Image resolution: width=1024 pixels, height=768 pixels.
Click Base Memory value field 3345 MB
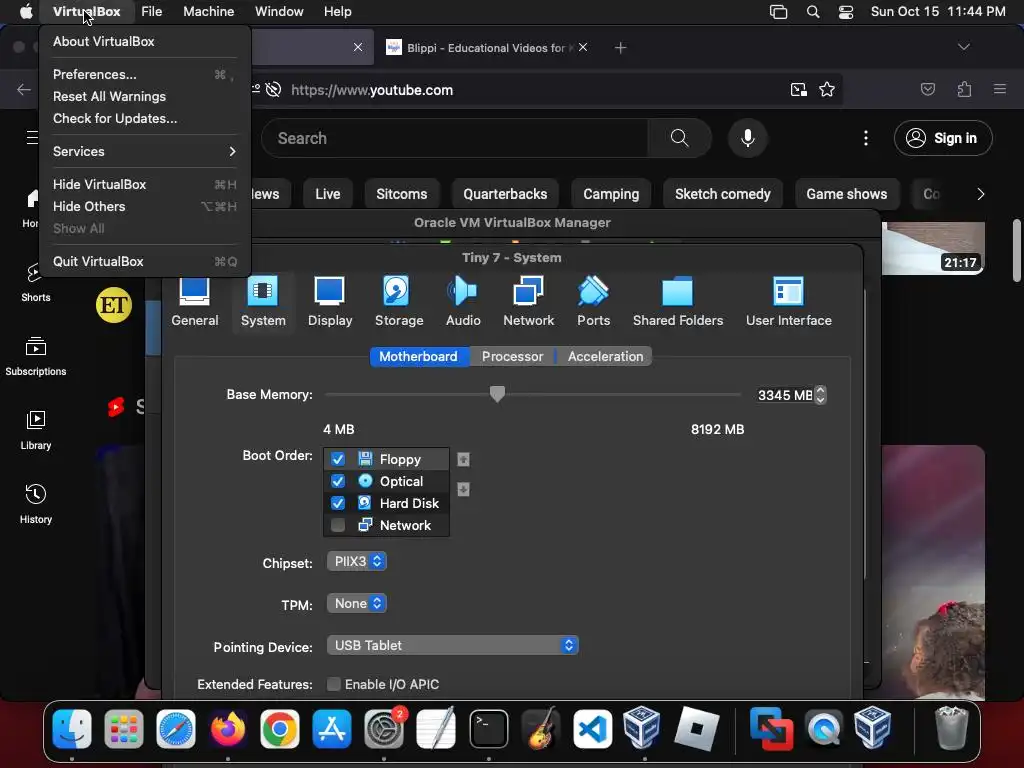[785, 394]
